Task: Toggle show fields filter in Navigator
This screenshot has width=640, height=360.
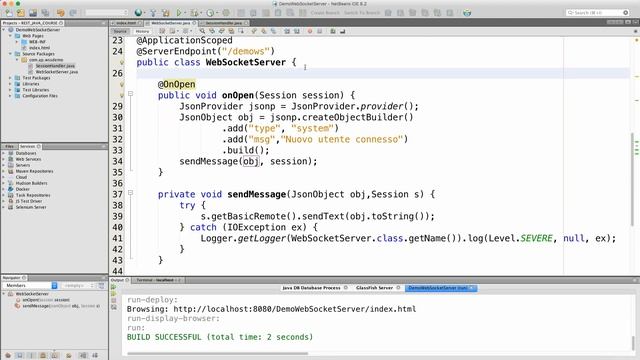Action: click(x=19, y=356)
